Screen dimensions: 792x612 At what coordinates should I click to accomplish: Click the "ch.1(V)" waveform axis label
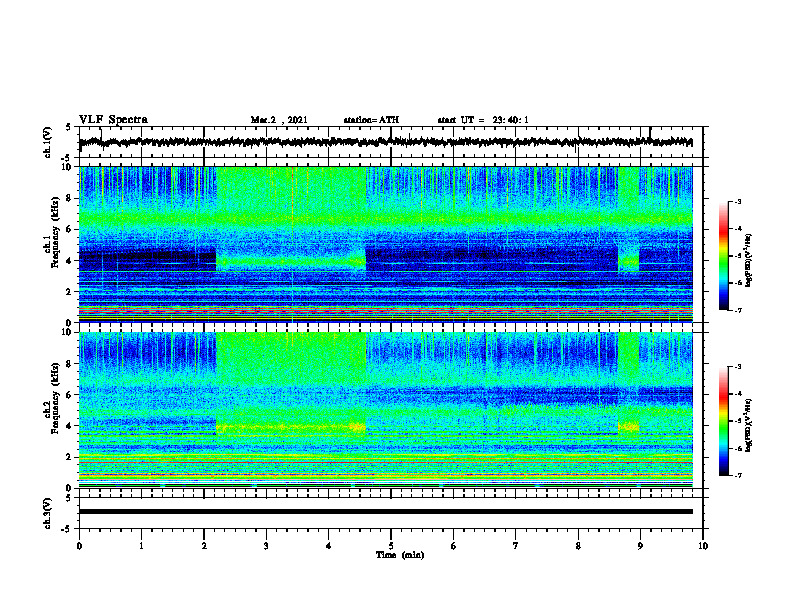pos(48,142)
